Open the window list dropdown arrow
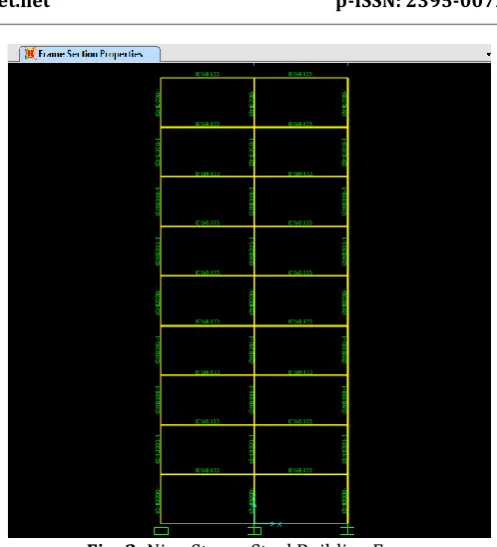The height and width of the screenshot is (547, 497). point(488,54)
